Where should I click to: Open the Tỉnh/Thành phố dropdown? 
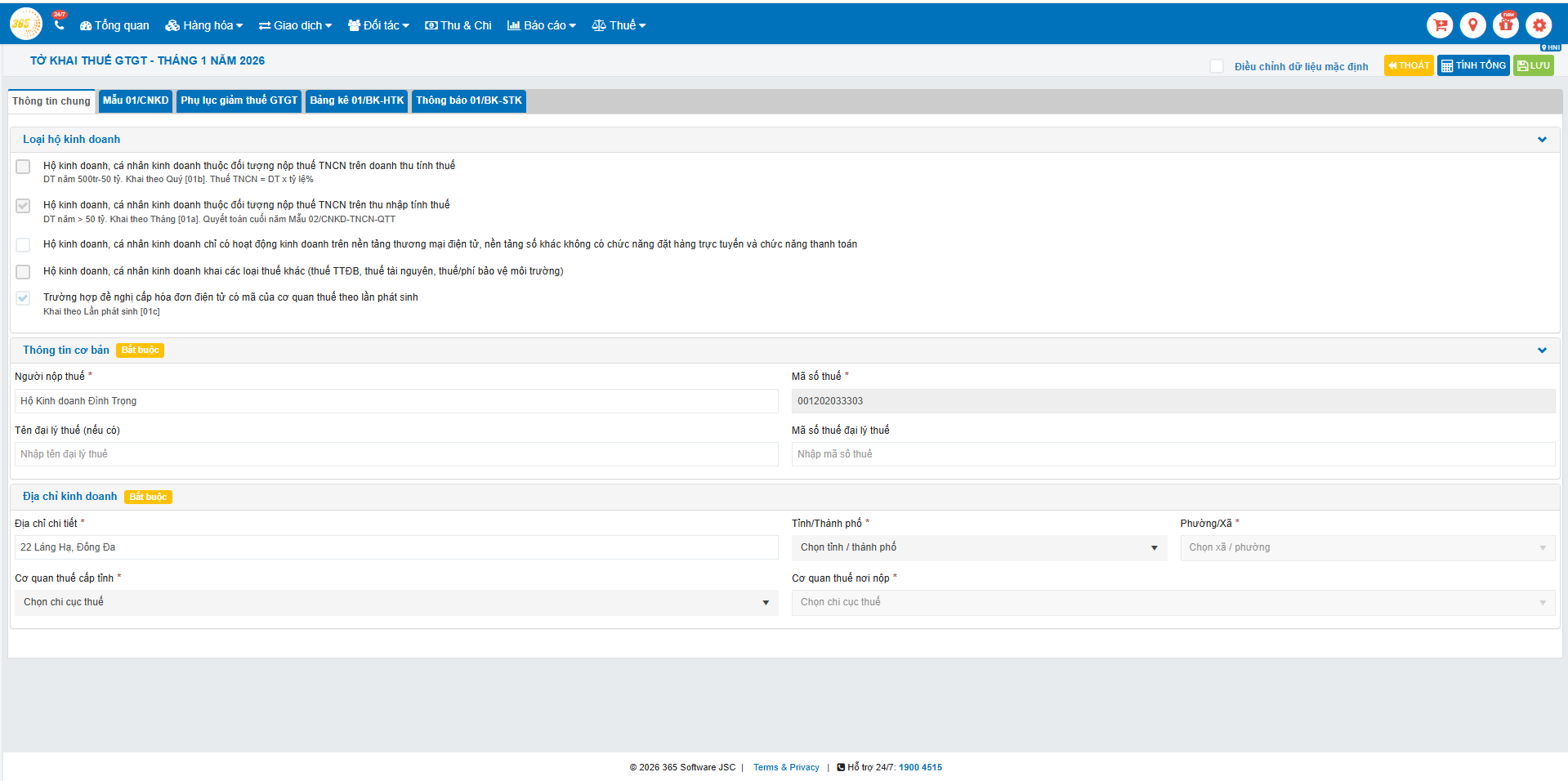(978, 547)
